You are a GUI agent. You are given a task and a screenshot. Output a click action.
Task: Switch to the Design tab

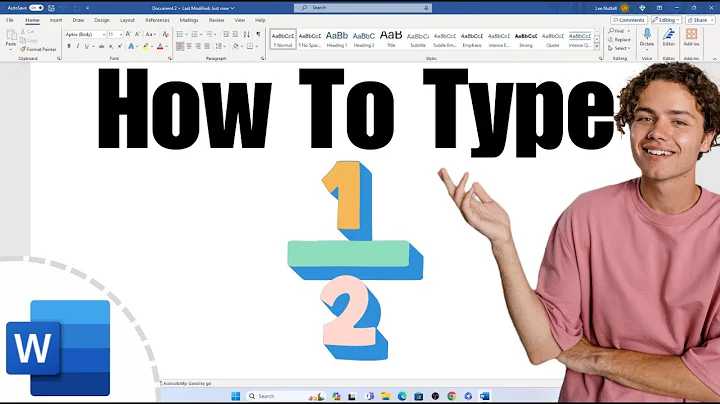[102, 20]
